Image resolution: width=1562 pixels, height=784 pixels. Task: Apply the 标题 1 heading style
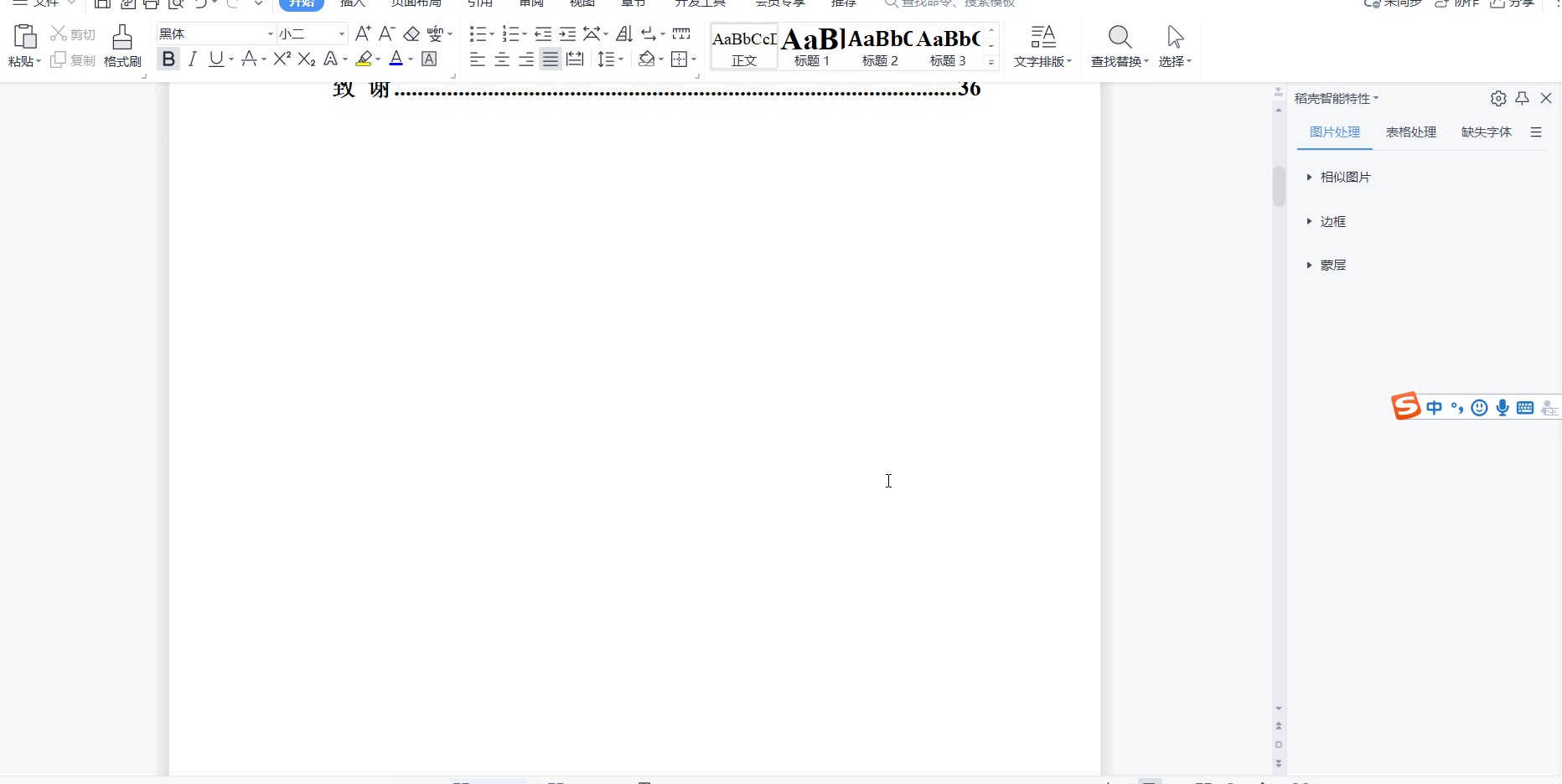(x=812, y=46)
